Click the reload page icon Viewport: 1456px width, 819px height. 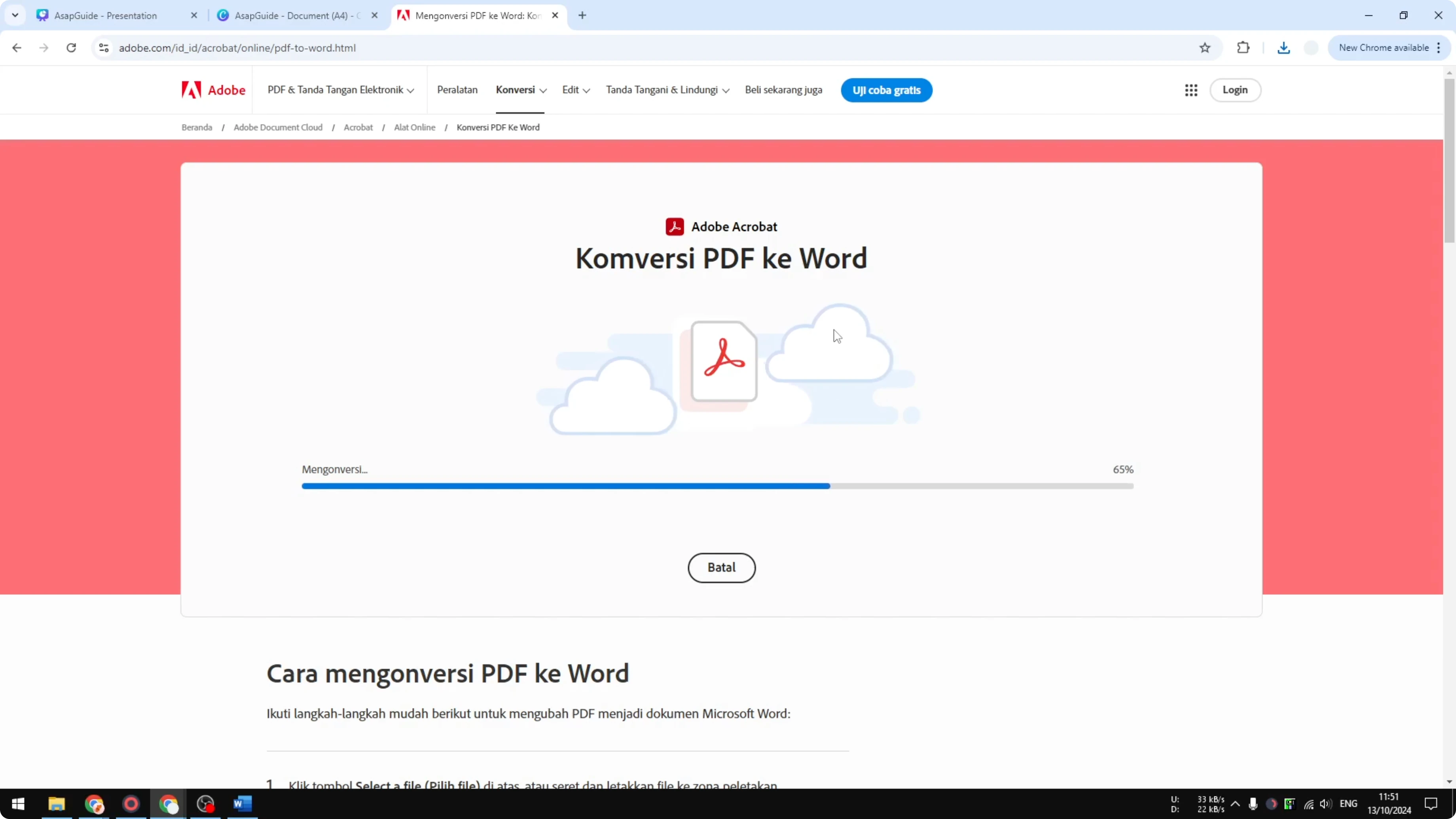pyautogui.click(x=71, y=47)
